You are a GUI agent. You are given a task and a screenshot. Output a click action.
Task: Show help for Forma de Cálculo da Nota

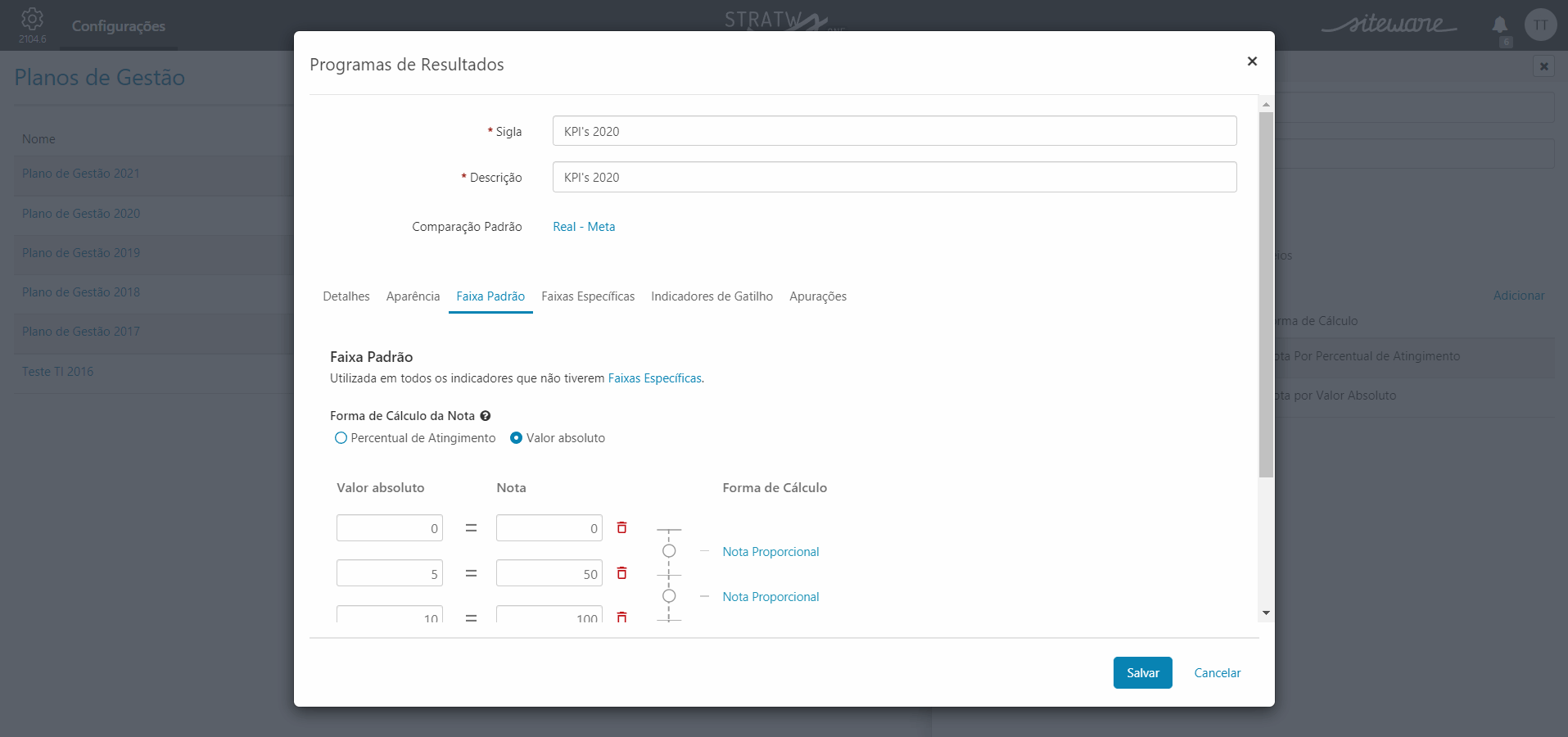point(485,416)
